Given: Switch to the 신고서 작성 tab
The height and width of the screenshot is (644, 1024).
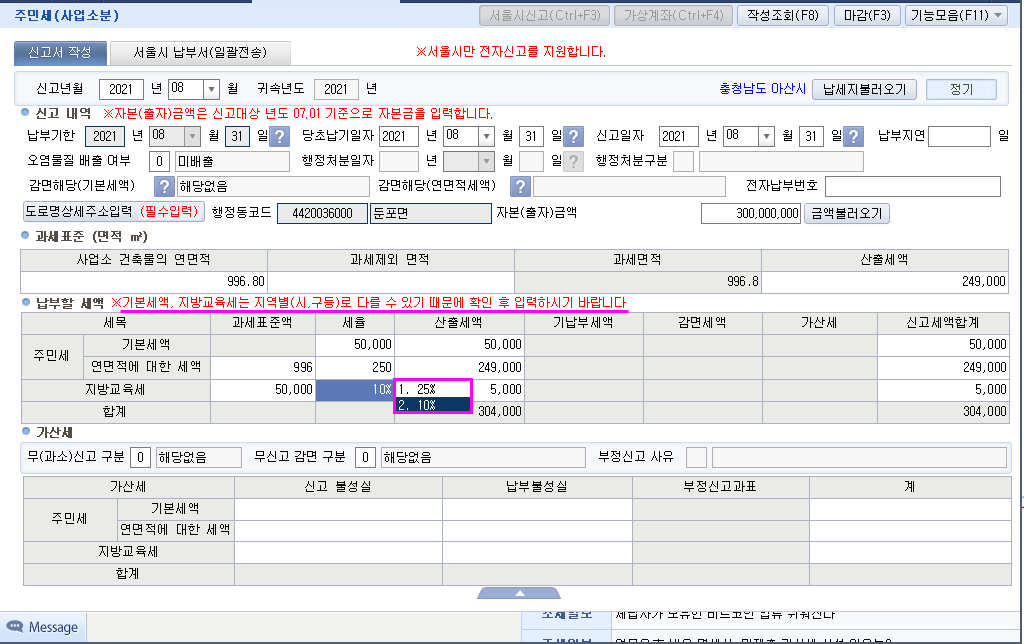Looking at the screenshot, I should click(x=60, y=52).
